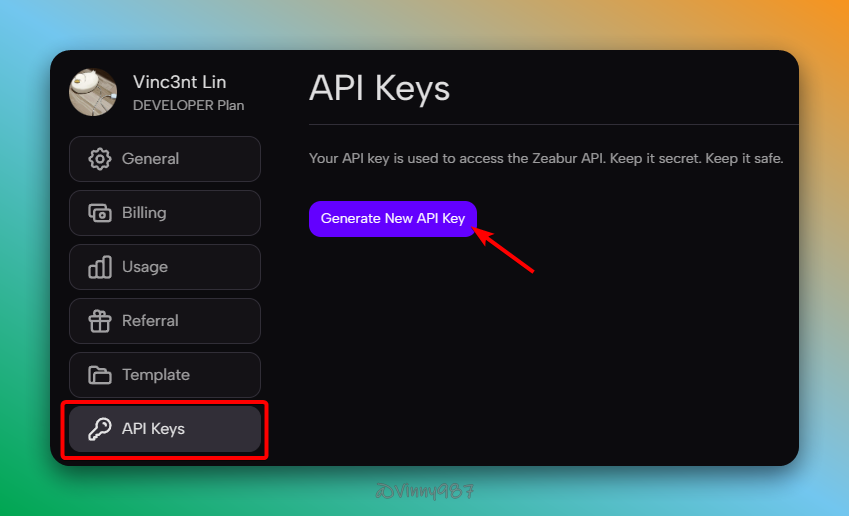849x516 pixels.
Task: Click the Vinc3nt Lin account name
Action: 180,82
